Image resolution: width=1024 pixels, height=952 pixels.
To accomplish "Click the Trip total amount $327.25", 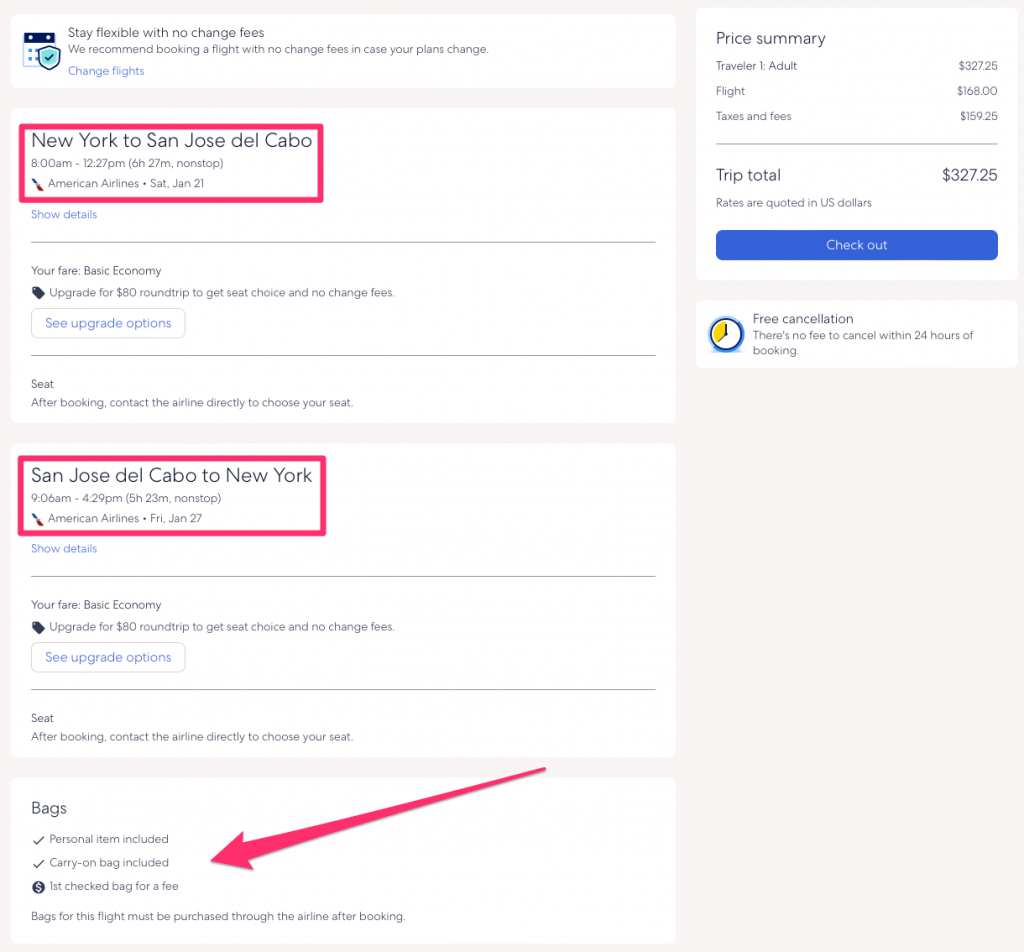I will [x=969, y=175].
